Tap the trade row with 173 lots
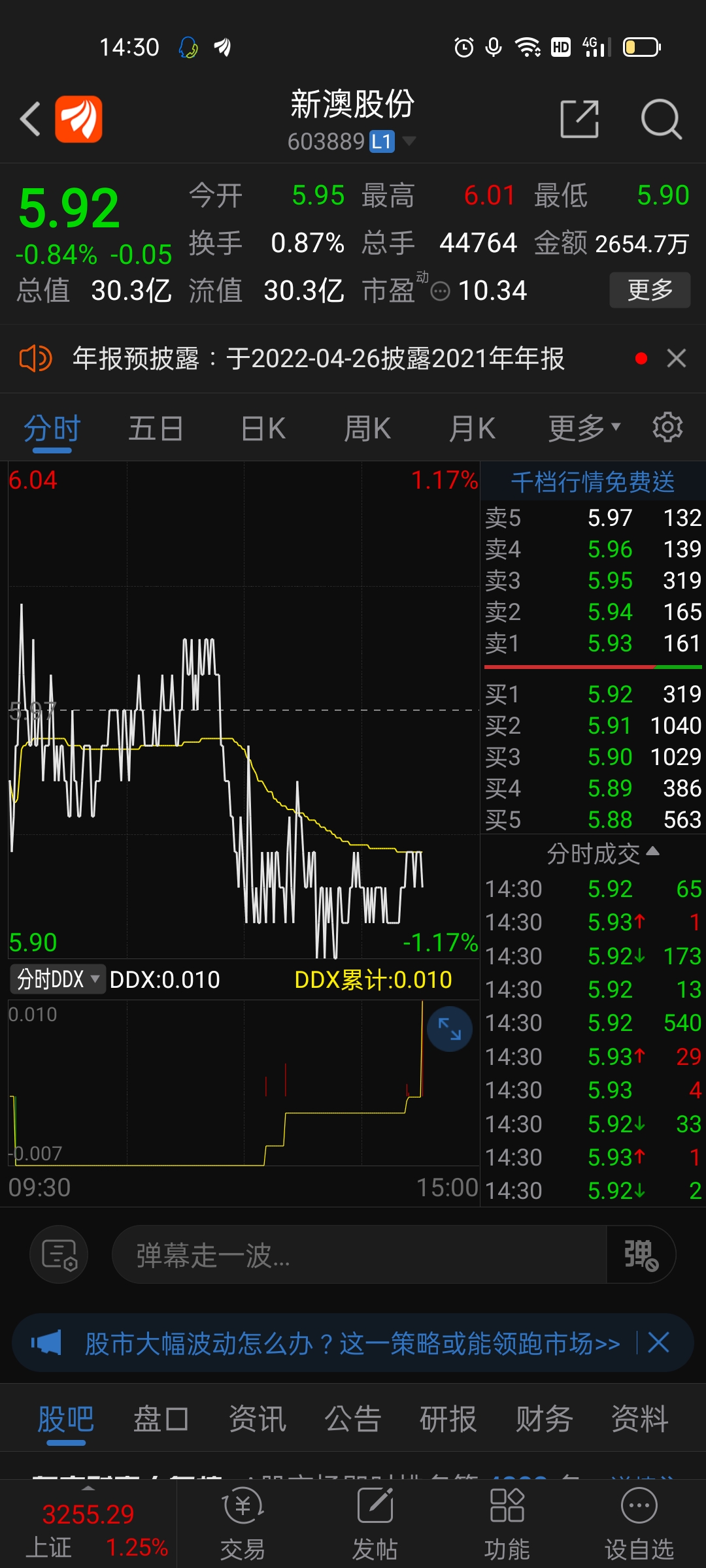 pyautogui.click(x=593, y=956)
